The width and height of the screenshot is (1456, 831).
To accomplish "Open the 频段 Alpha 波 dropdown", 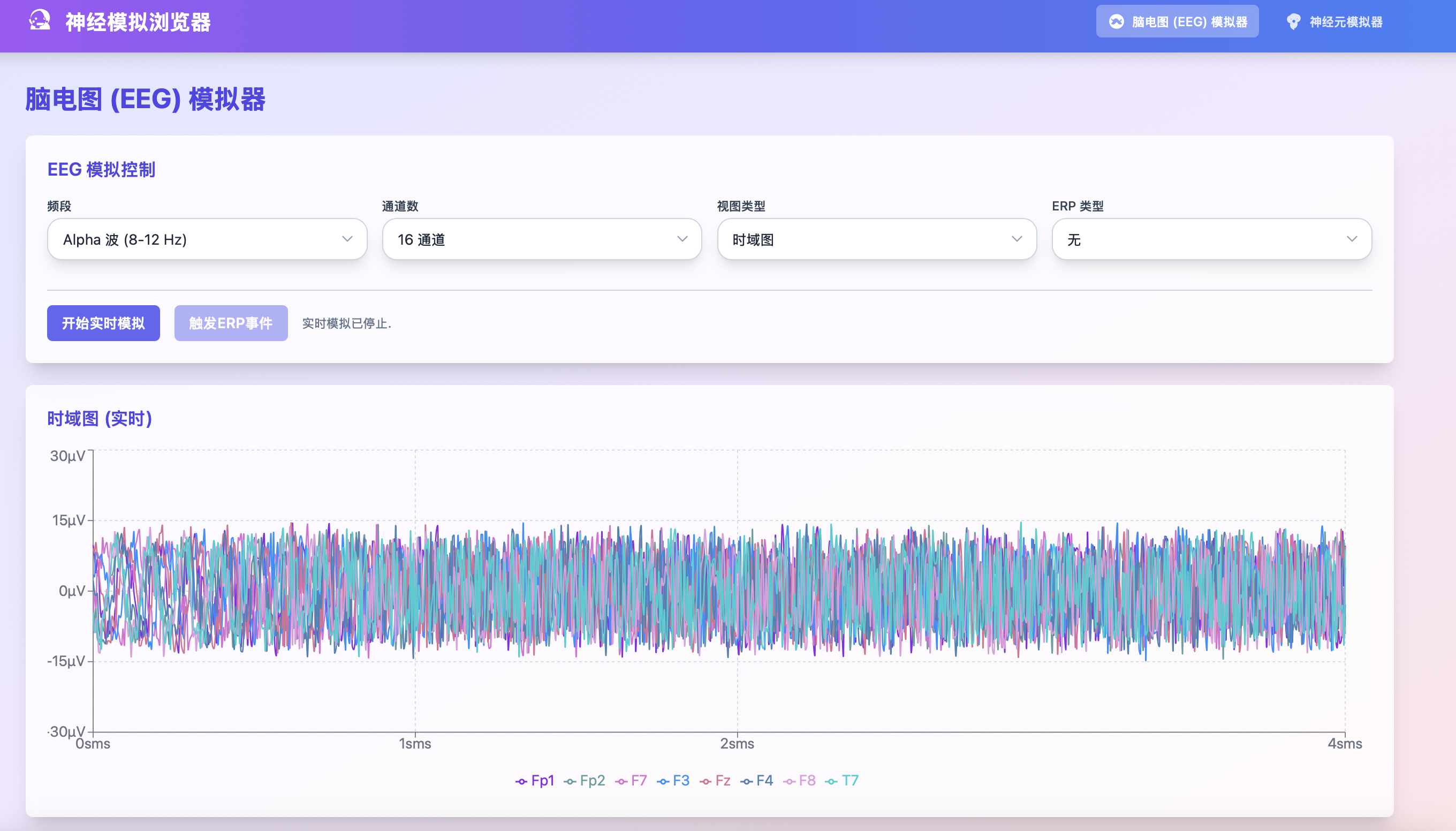I will pos(207,239).
